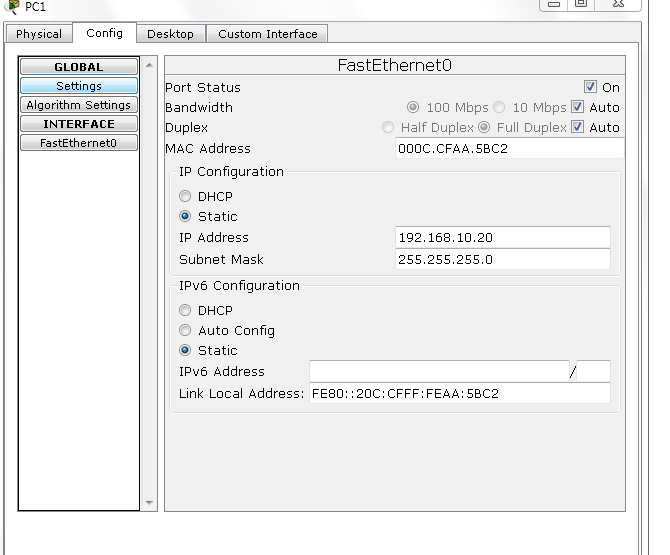Screen dimensions: 670x555
Task: Click the sidebar scrollbar down arrow
Action: [151, 502]
